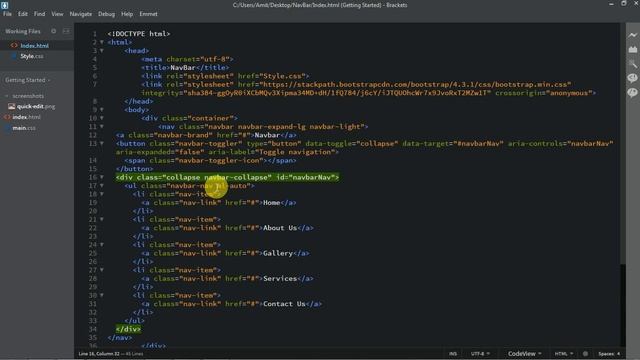640x360 pixels.
Task: Click the CSS icon beside main.css
Action: coord(7,128)
